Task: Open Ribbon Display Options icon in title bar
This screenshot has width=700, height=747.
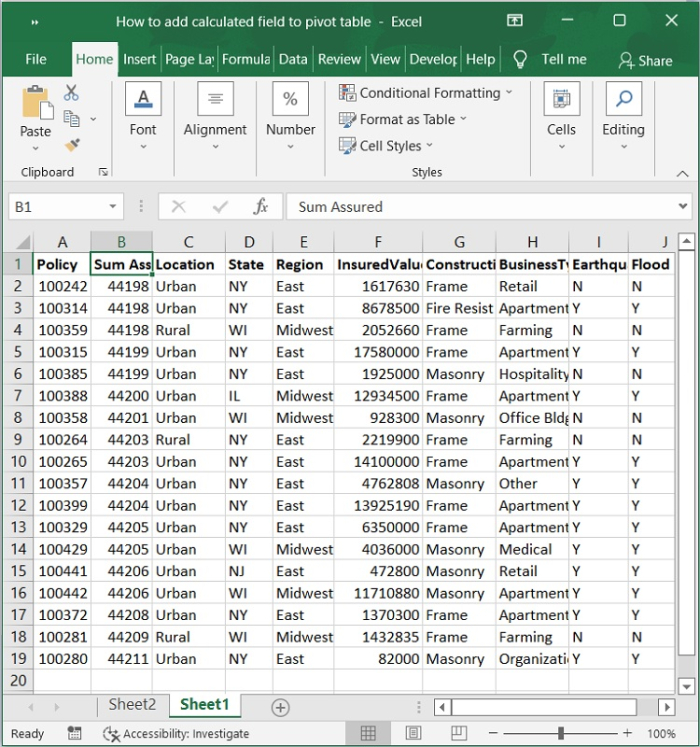Action: pos(514,21)
